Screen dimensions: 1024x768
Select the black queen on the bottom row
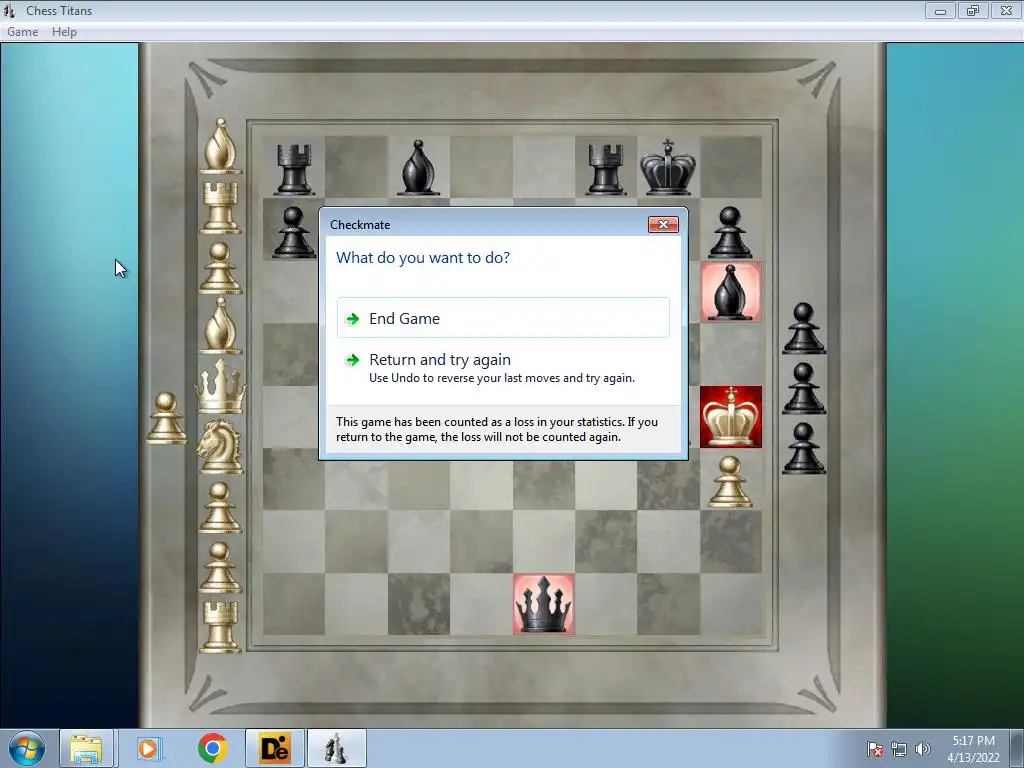point(543,604)
